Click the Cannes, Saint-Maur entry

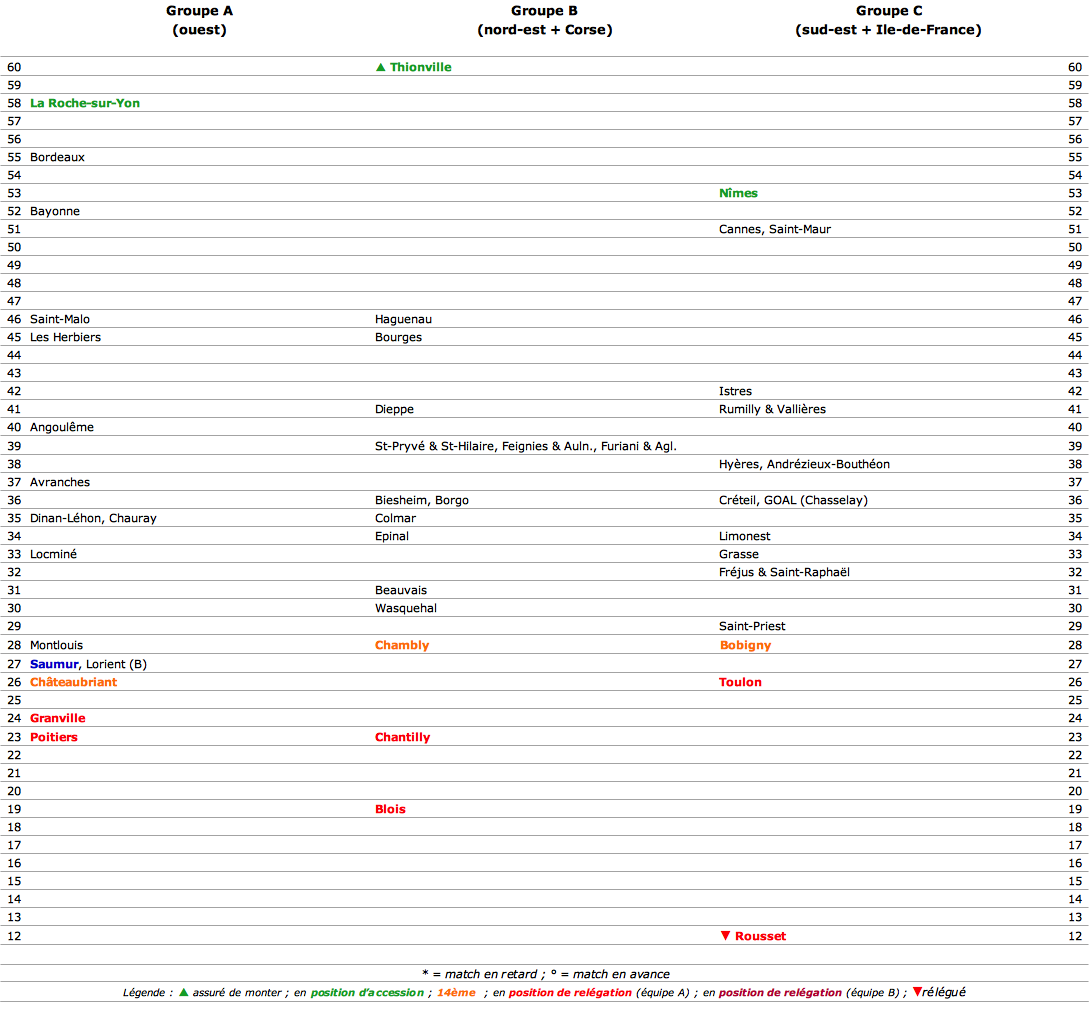pyautogui.click(x=774, y=230)
